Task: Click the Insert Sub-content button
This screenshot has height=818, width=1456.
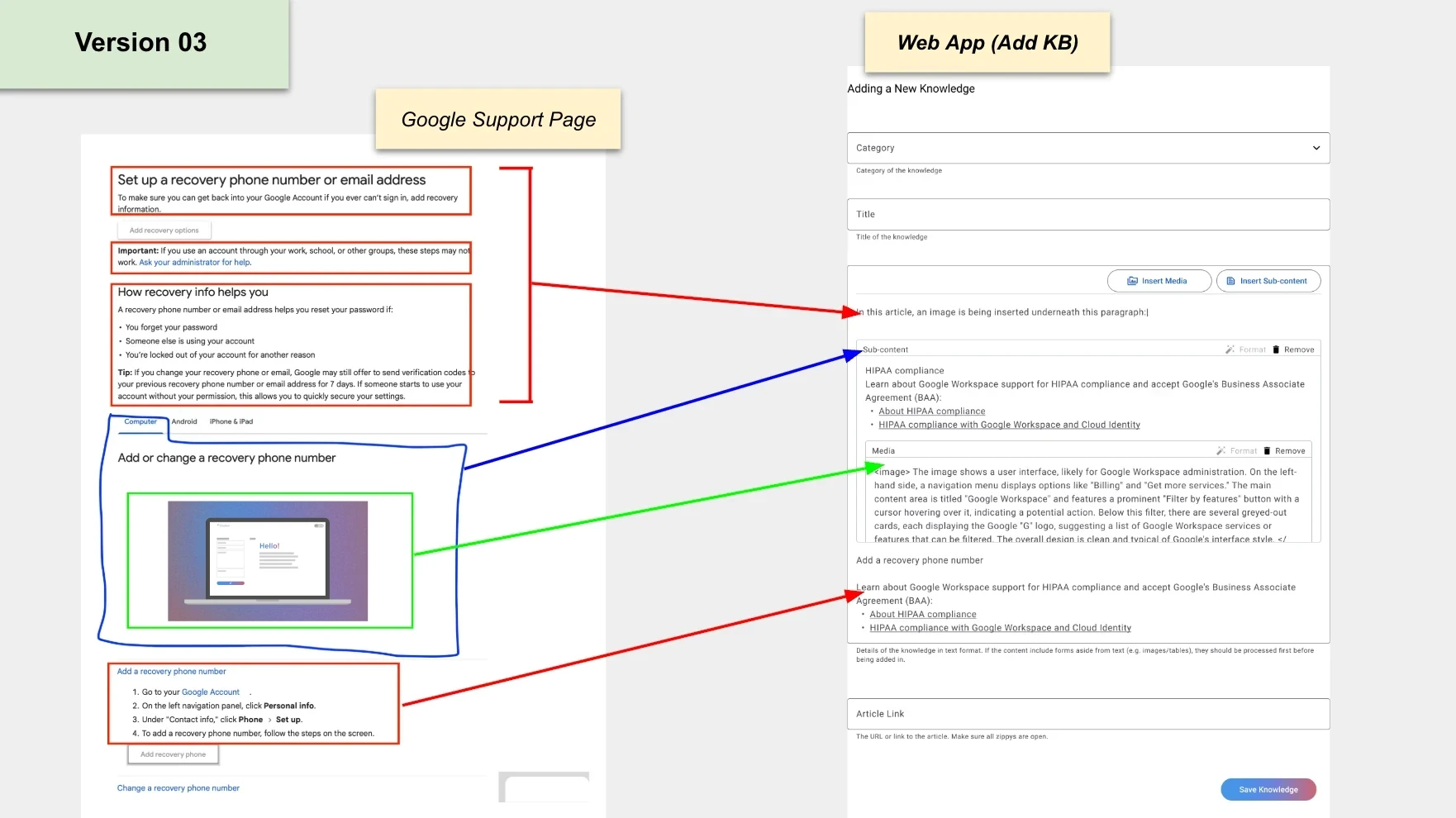Action: click(x=1268, y=281)
